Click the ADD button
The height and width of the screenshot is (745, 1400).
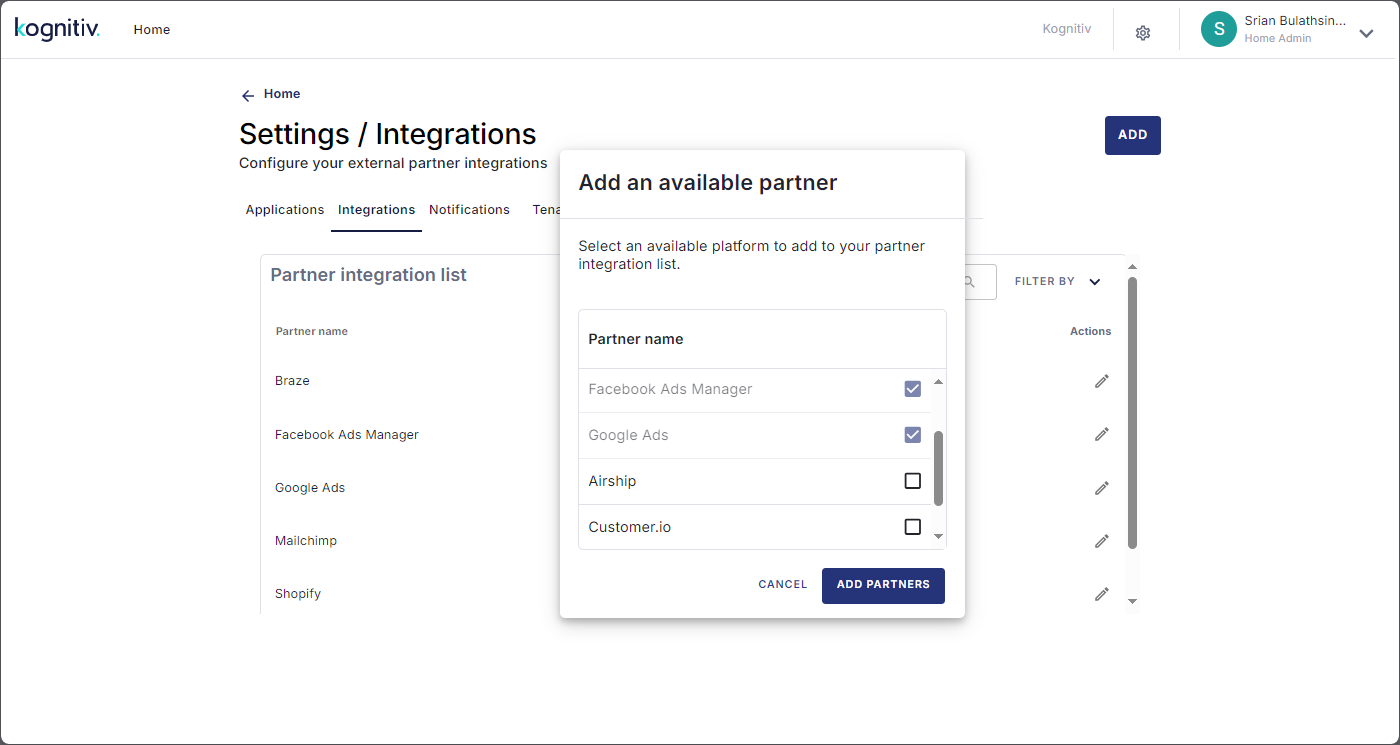pyautogui.click(x=1132, y=135)
